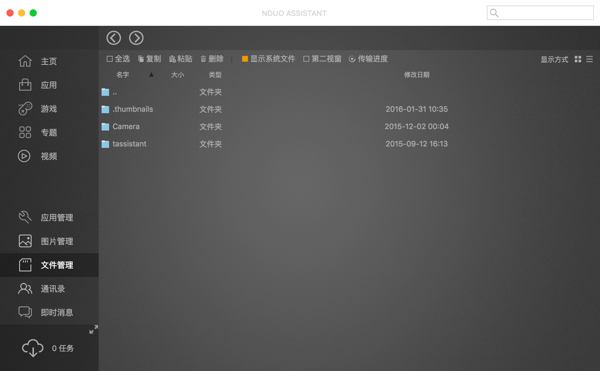Sort by 修改日期 modified date header
The height and width of the screenshot is (371, 600).
pos(417,75)
